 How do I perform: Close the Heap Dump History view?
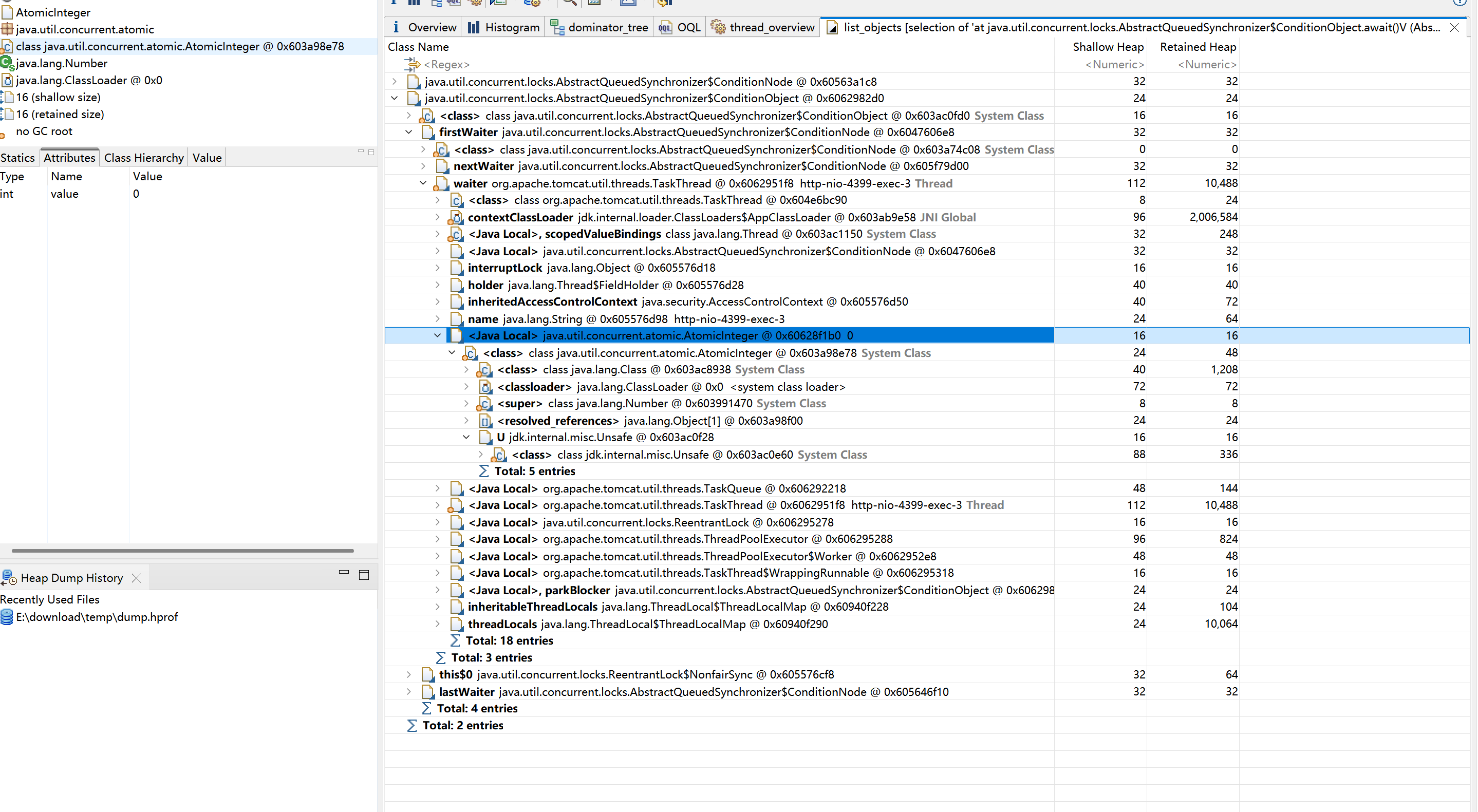(x=137, y=578)
